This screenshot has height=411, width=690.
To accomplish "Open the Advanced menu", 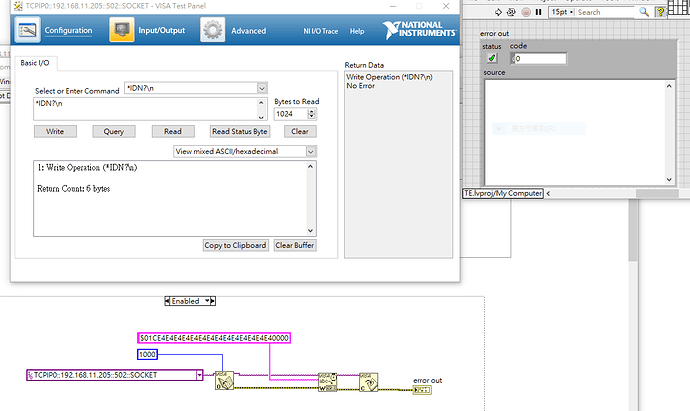I will [x=249, y=31].
